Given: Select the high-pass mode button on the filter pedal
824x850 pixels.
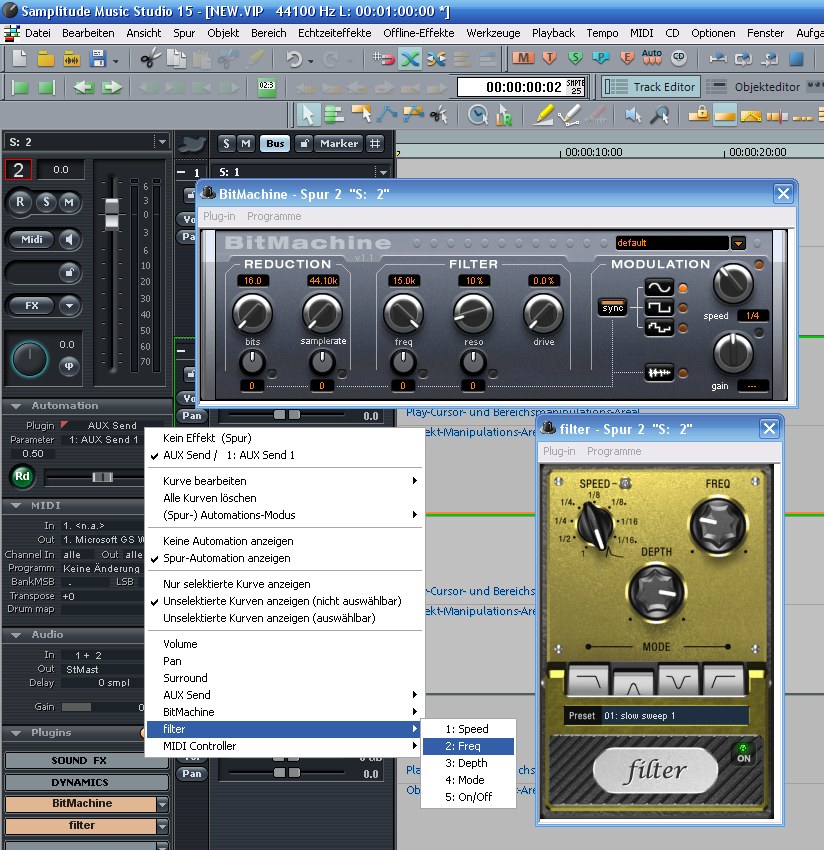Looking at the screenshot, I should (x=723, y=681).
